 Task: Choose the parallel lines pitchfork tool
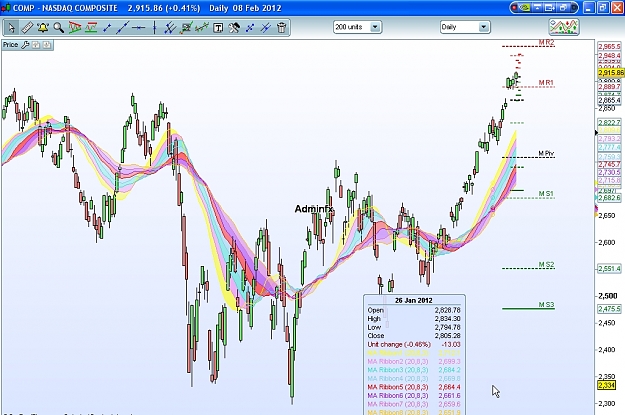(170, 28)
